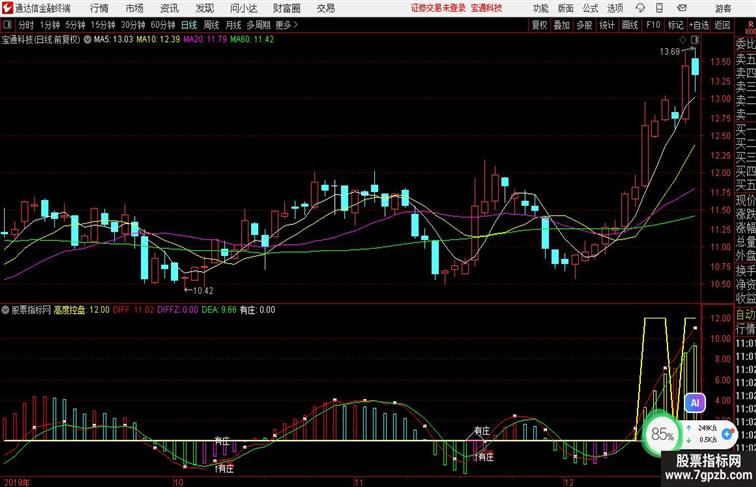Add stock via +自选 button
The image size is (756, 487).
pyautogui.click(x=699, y=25)
